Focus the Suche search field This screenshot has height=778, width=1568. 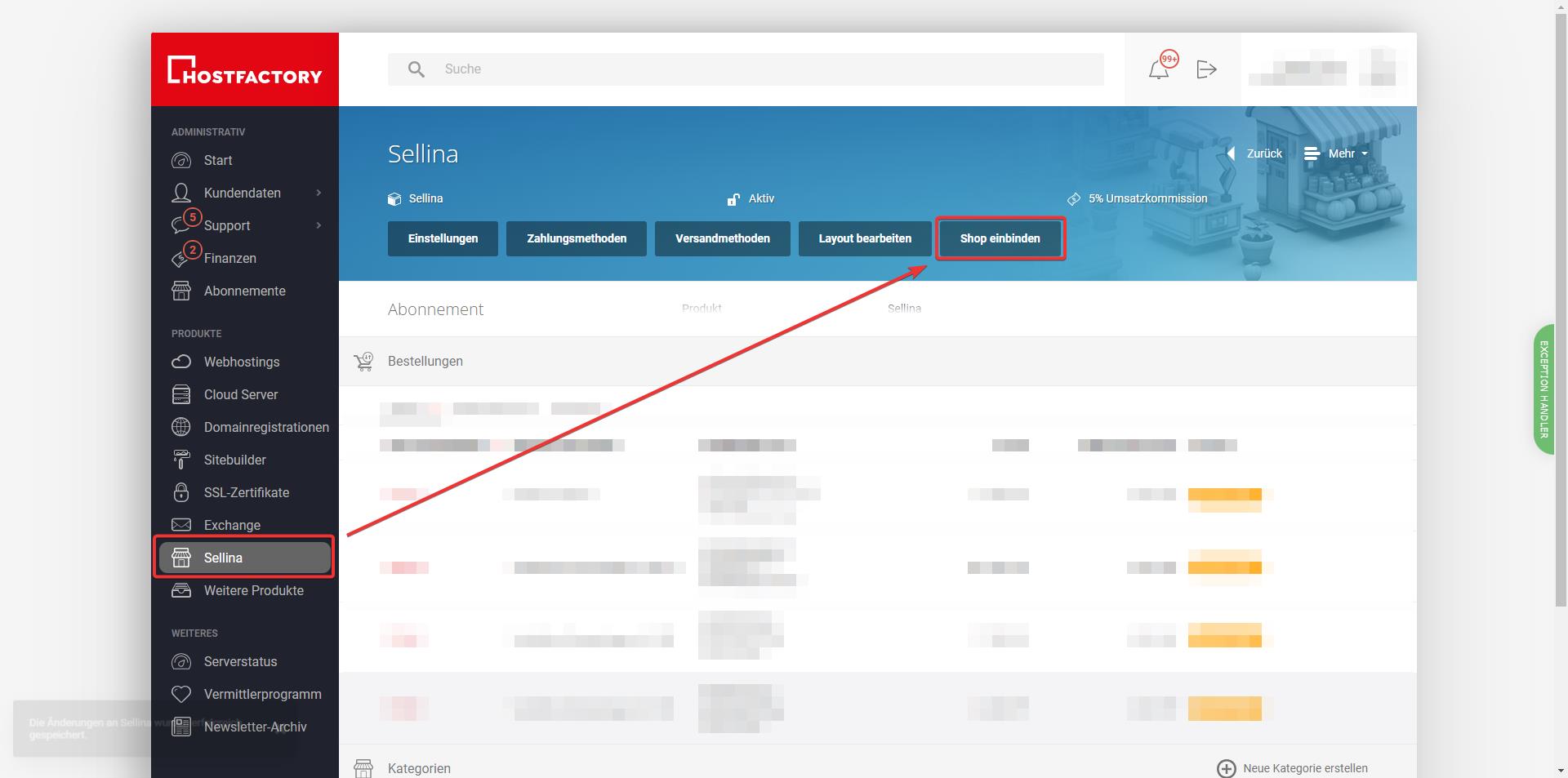746,69
